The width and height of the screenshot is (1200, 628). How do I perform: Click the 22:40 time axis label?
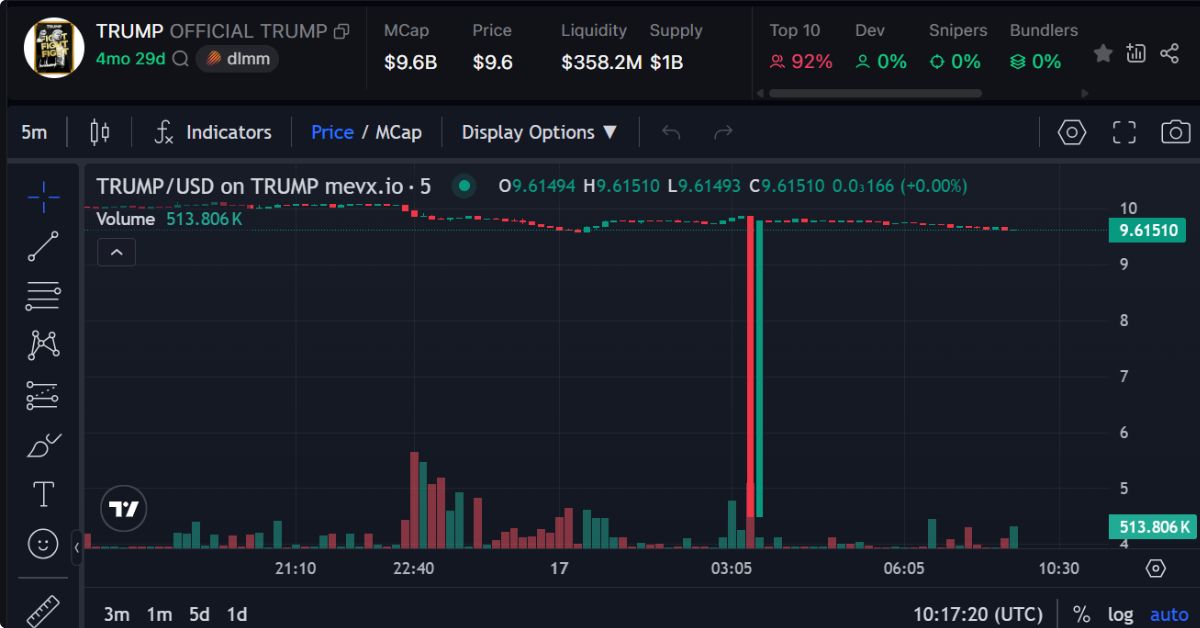click(x=413, y=568)
